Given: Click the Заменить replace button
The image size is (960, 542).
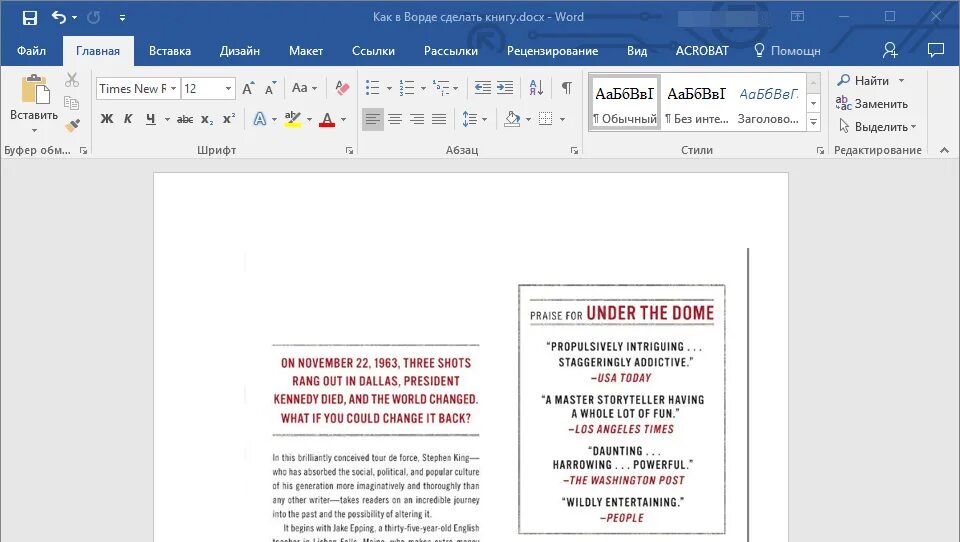Looking at the screenshot, I should click(x=872, y=104).
